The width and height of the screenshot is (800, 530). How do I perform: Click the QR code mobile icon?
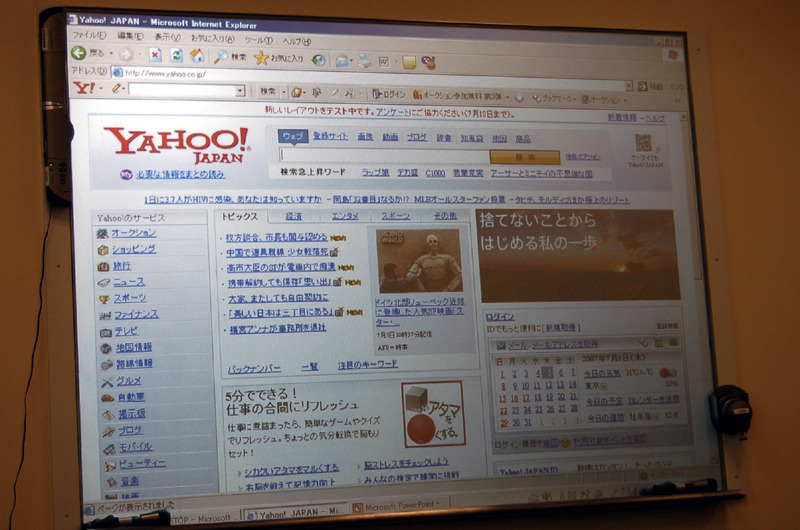tap(643, 142)
